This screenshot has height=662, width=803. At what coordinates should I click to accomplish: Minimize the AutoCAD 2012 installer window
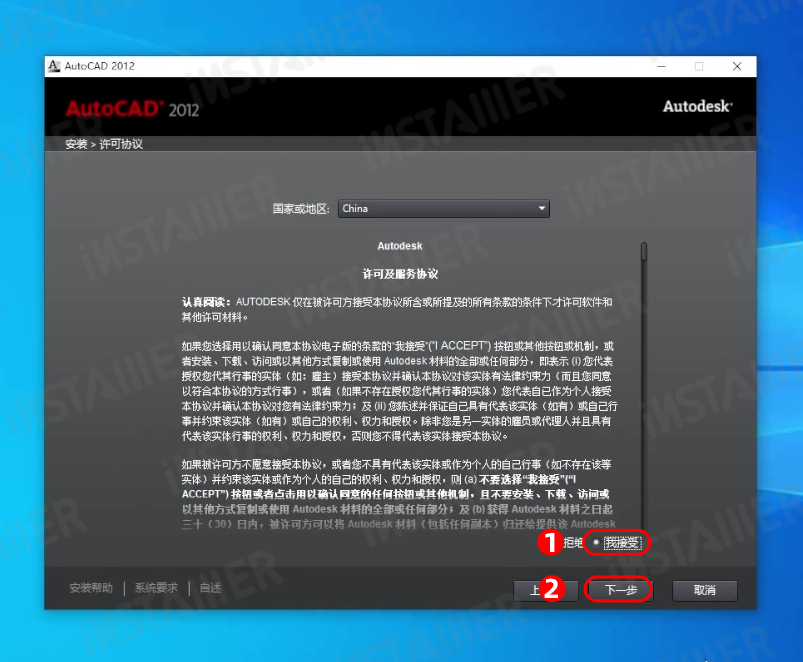(x=662, y=67)
